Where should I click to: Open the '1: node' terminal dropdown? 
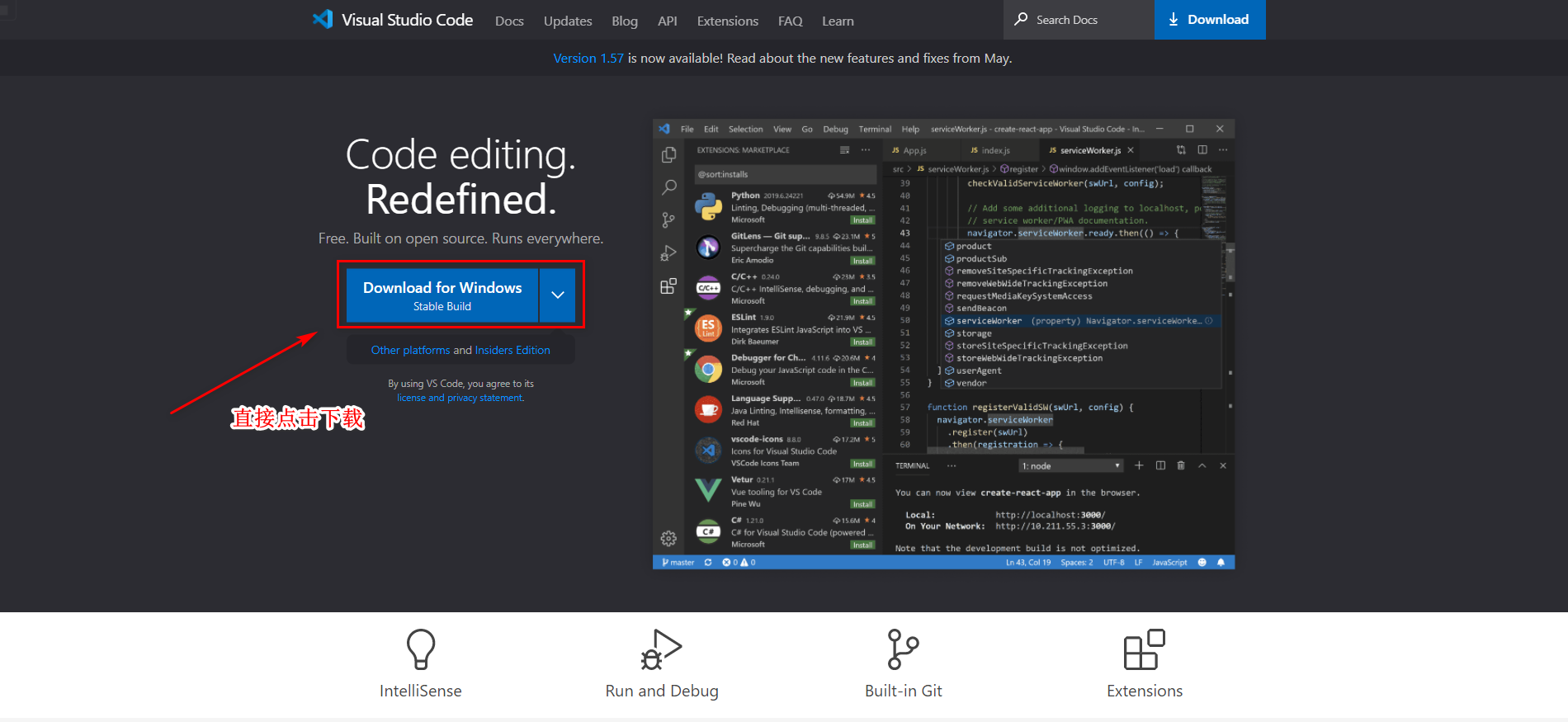[1071, 466]
